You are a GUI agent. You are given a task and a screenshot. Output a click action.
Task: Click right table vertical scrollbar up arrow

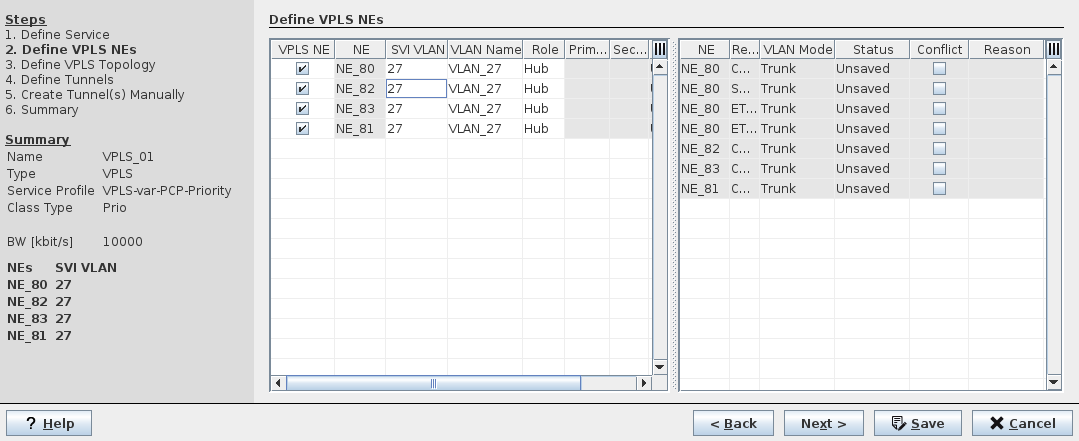pyautogui.click(x=1053, y=67)
